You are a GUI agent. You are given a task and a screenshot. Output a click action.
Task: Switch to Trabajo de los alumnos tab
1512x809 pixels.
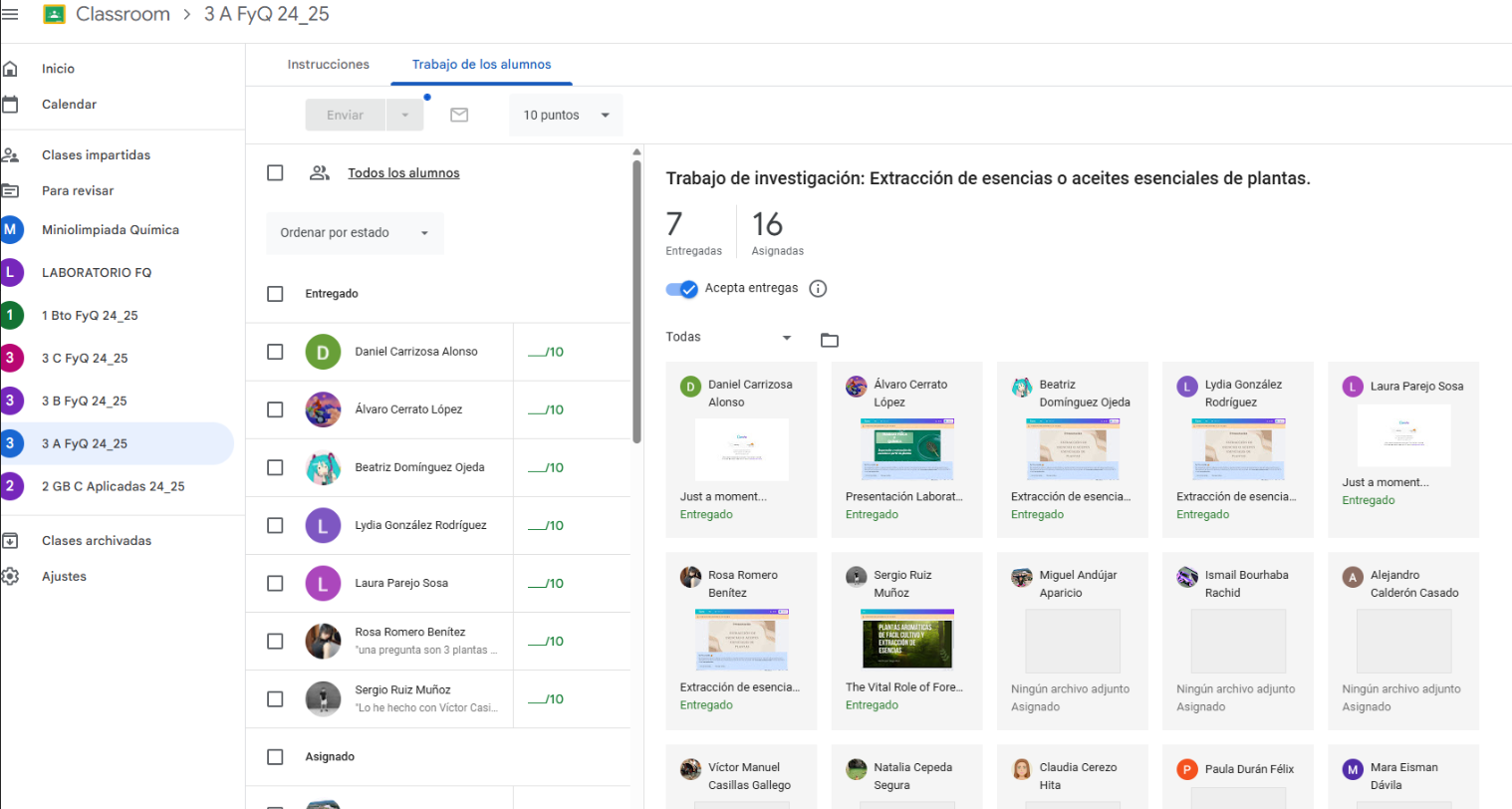coord(482,65)
